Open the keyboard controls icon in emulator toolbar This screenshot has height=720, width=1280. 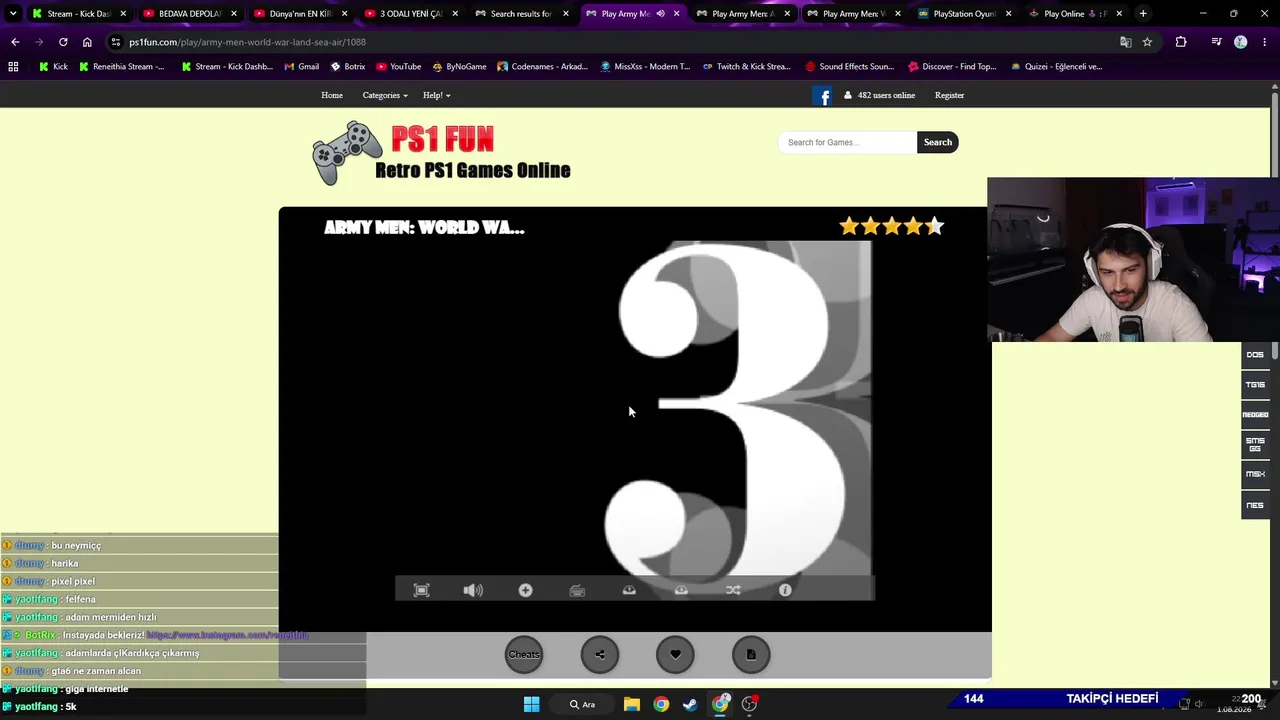click(577, 590)
